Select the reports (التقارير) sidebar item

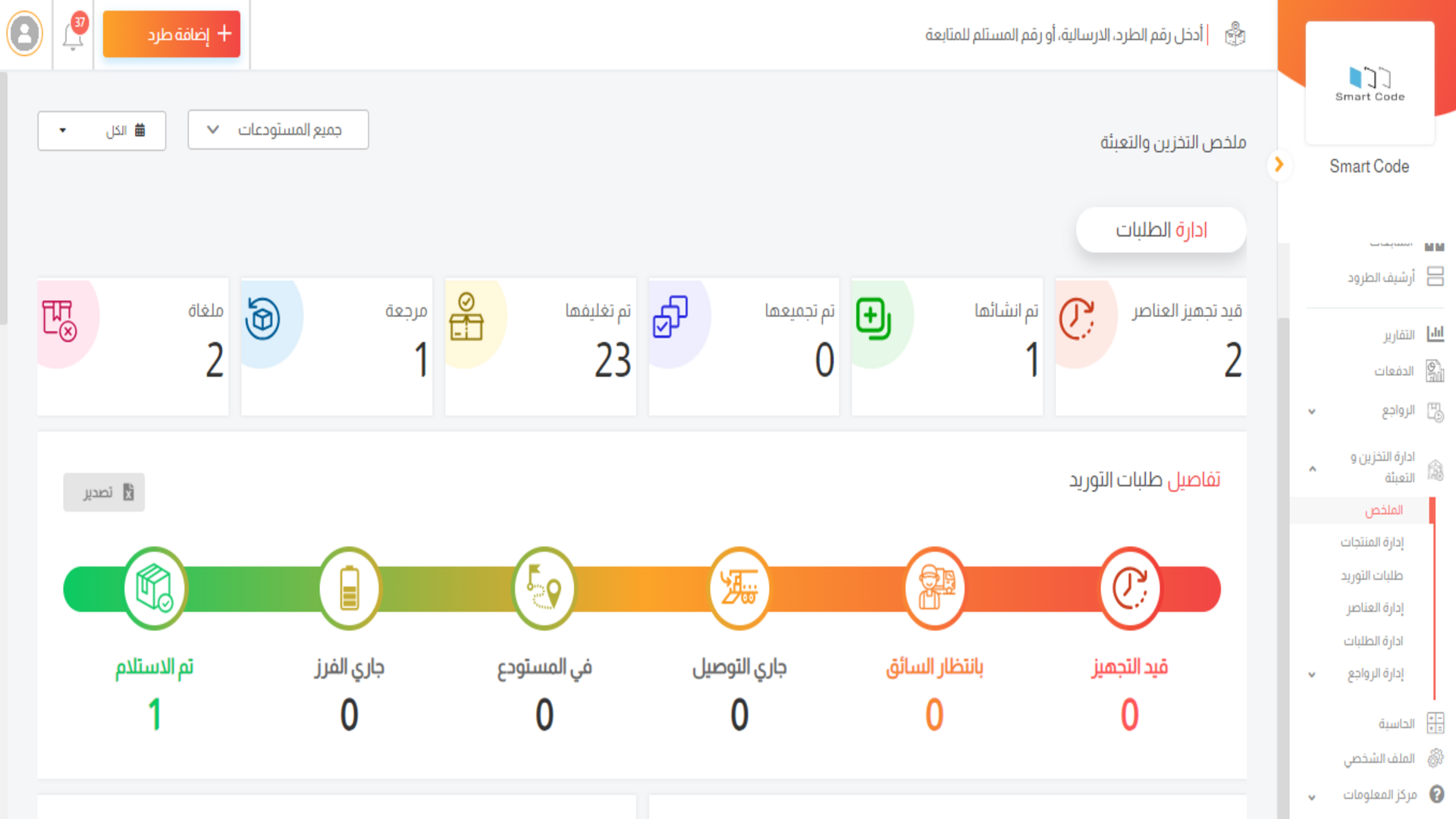[1399, 334]
